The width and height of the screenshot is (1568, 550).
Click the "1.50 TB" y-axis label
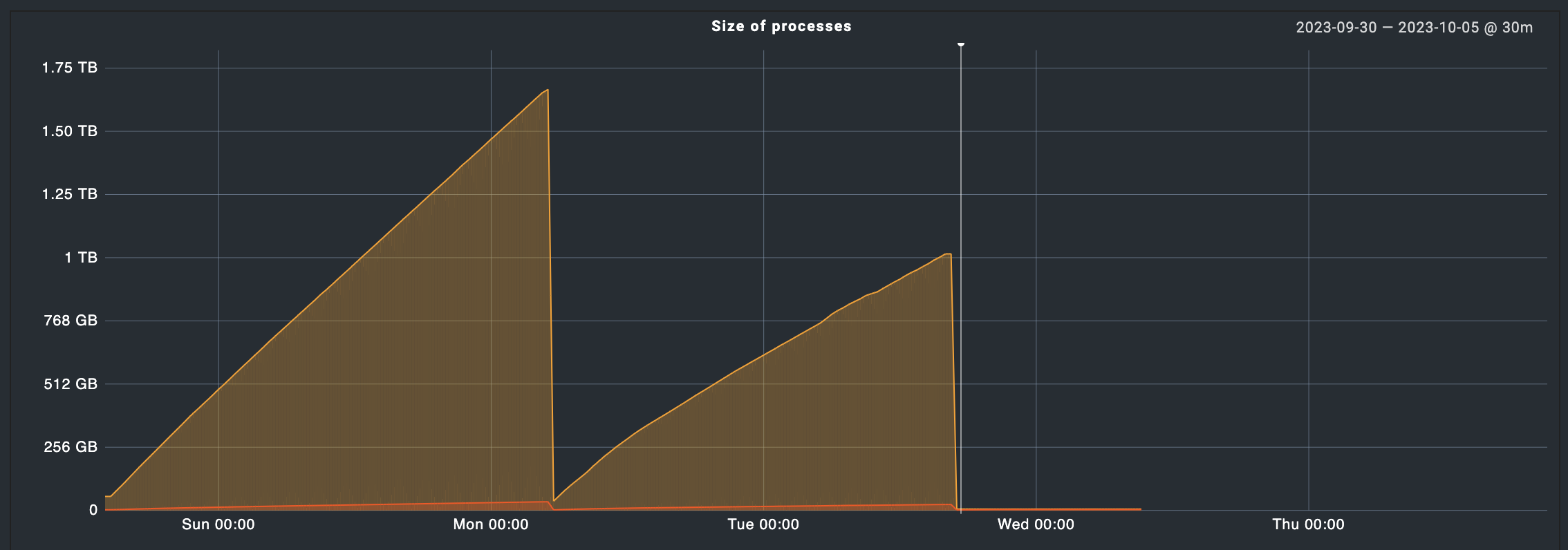click(x=70, y=131)
